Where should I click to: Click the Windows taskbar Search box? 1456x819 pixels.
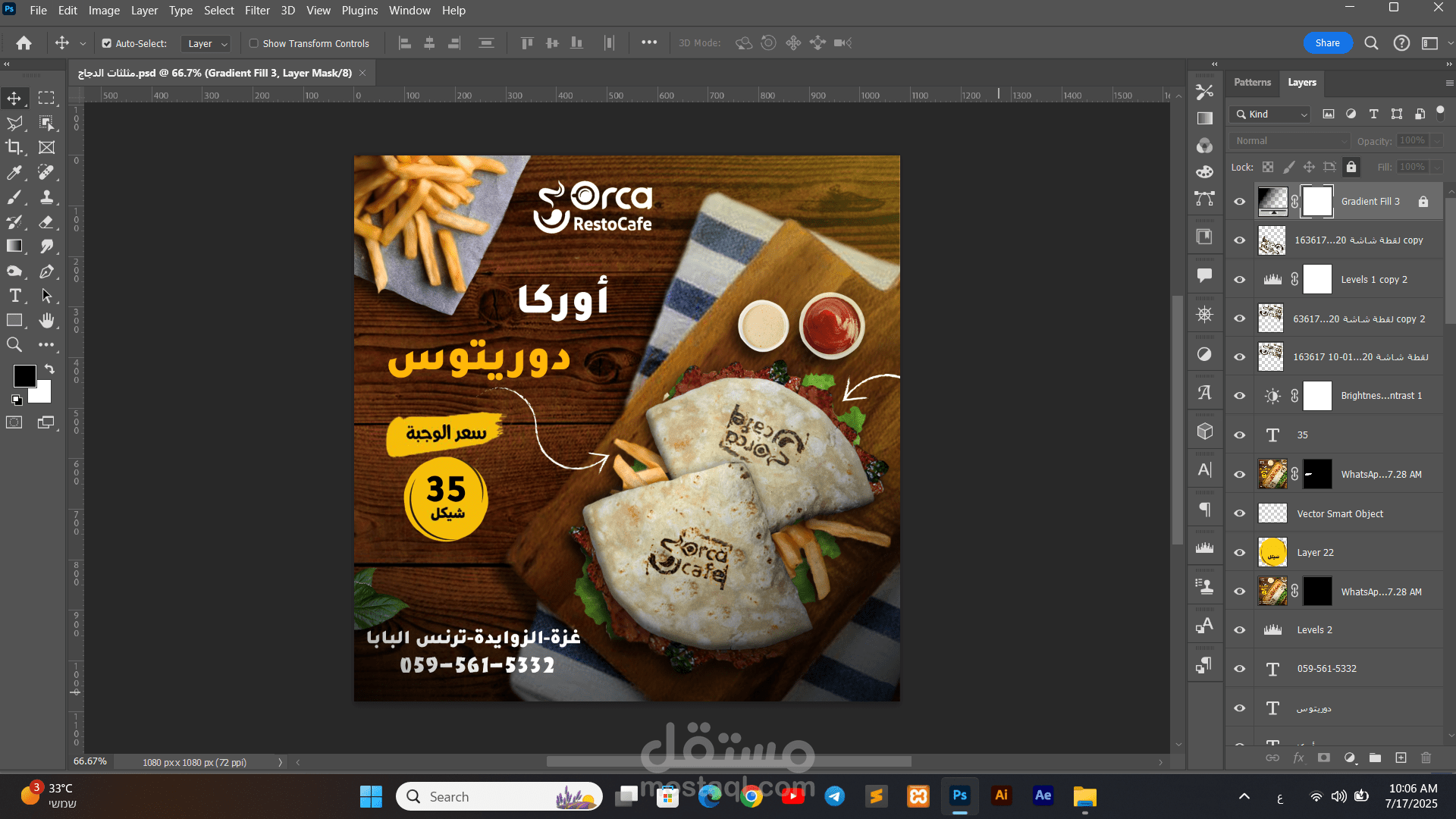tap(499, 796)
